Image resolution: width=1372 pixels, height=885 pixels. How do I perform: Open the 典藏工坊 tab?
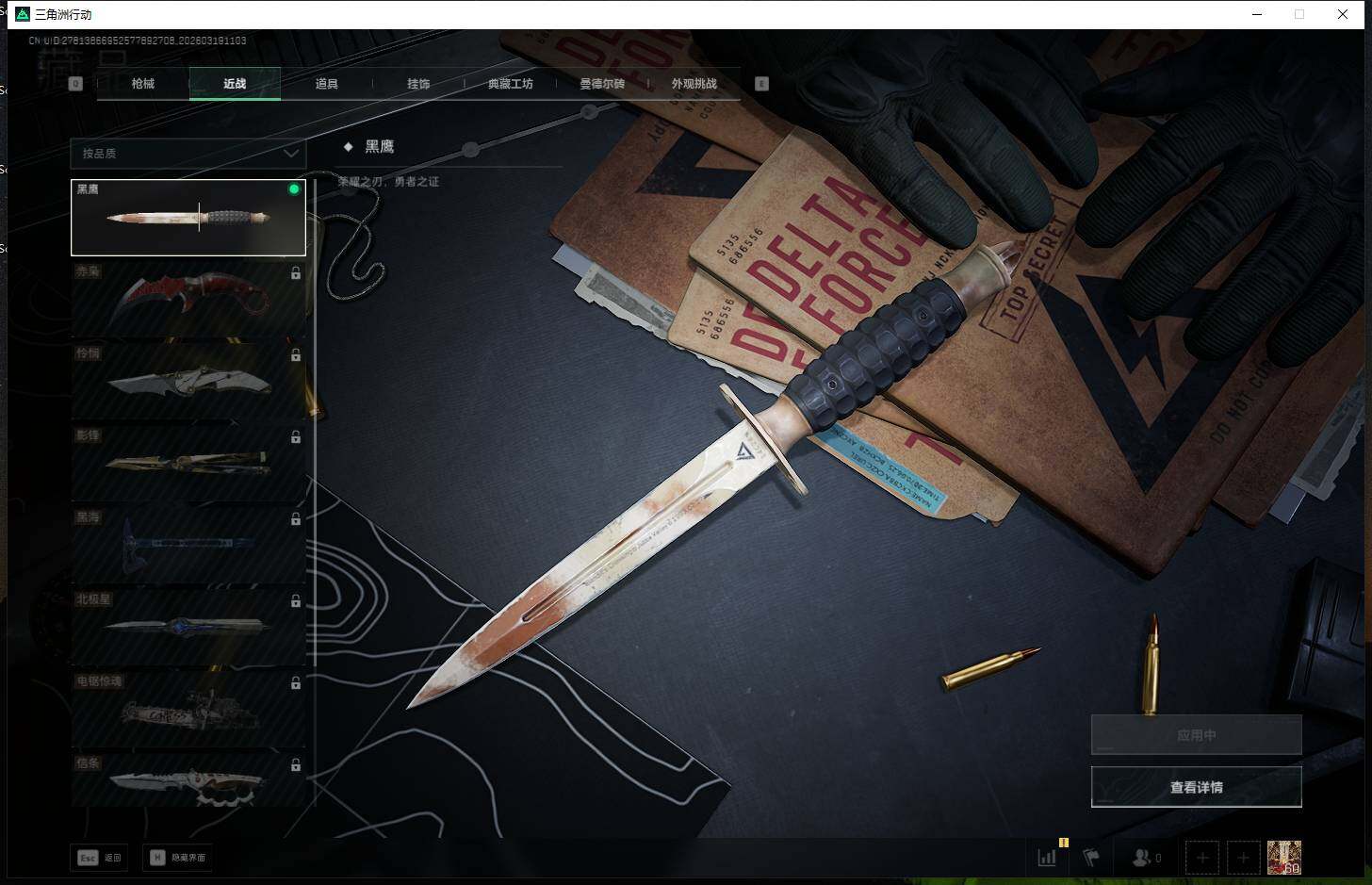tap(510, 84)
